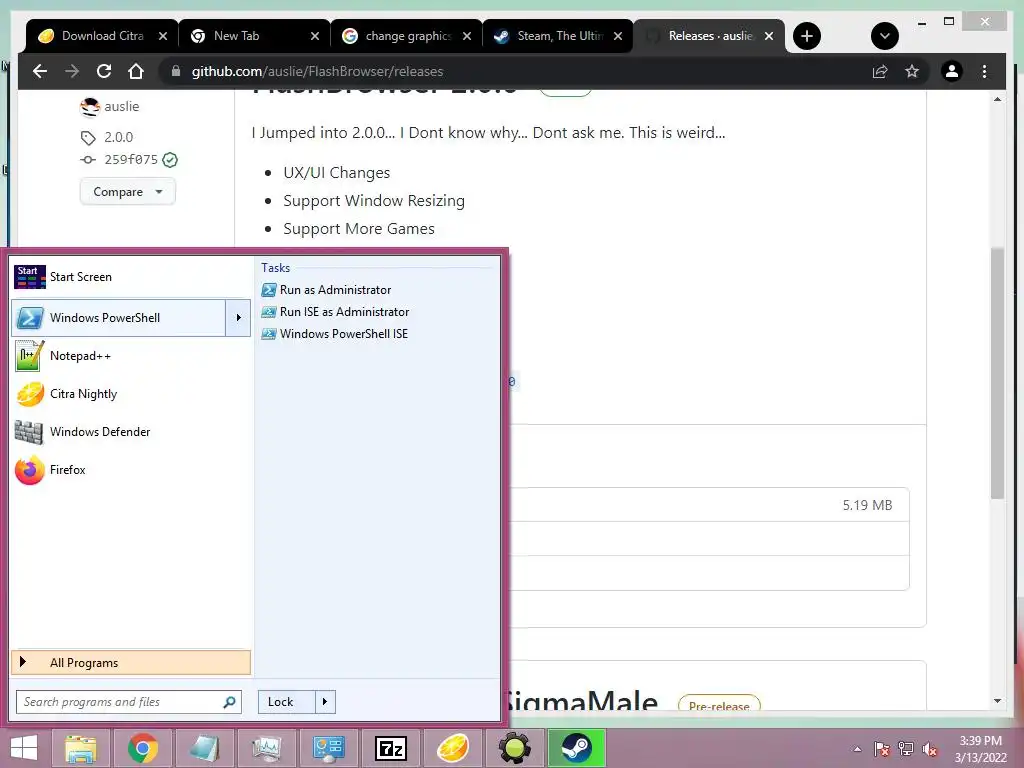Select Windows PowerShell in start menu
The height and width of the screenshot is (768, 1024).
119,318
